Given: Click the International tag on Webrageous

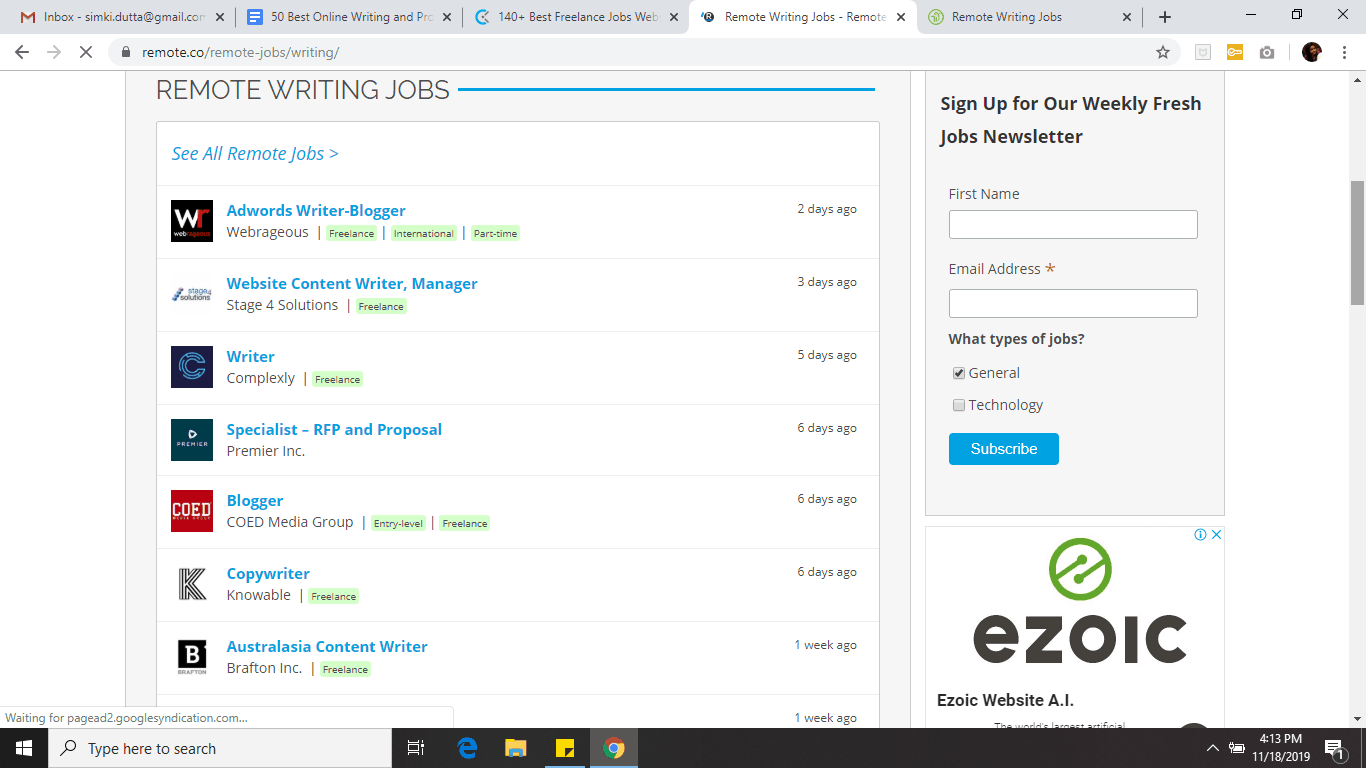Looking at the screenshot, I should pos(423,233).
